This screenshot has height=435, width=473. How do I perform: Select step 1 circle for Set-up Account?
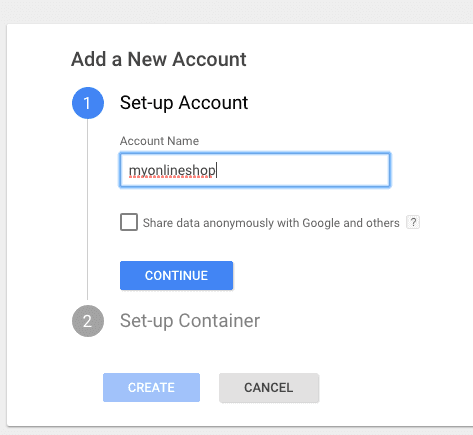pyautogui.click(x=88, y=103)
